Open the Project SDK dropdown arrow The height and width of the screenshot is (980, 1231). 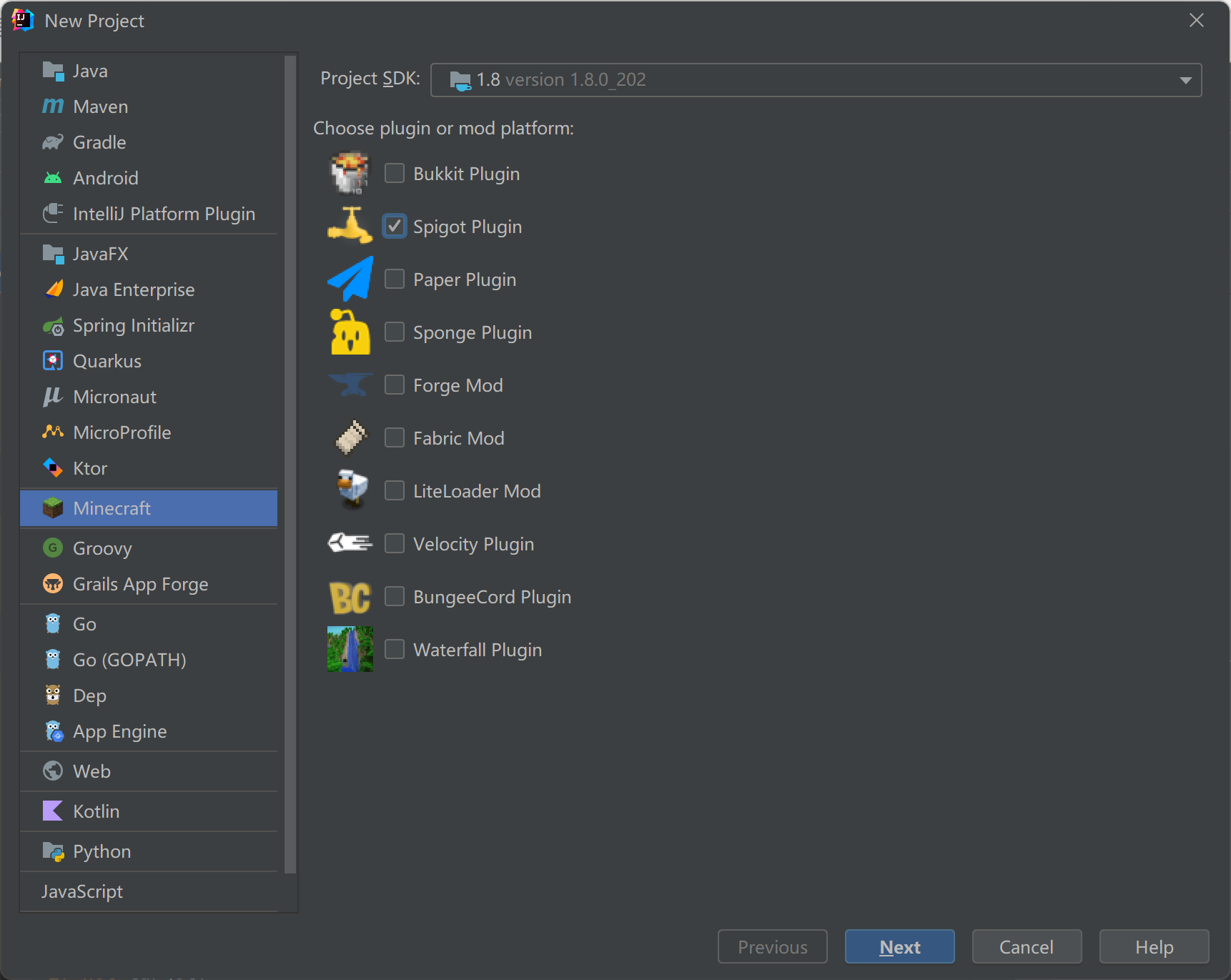[x=1185, y=80]
